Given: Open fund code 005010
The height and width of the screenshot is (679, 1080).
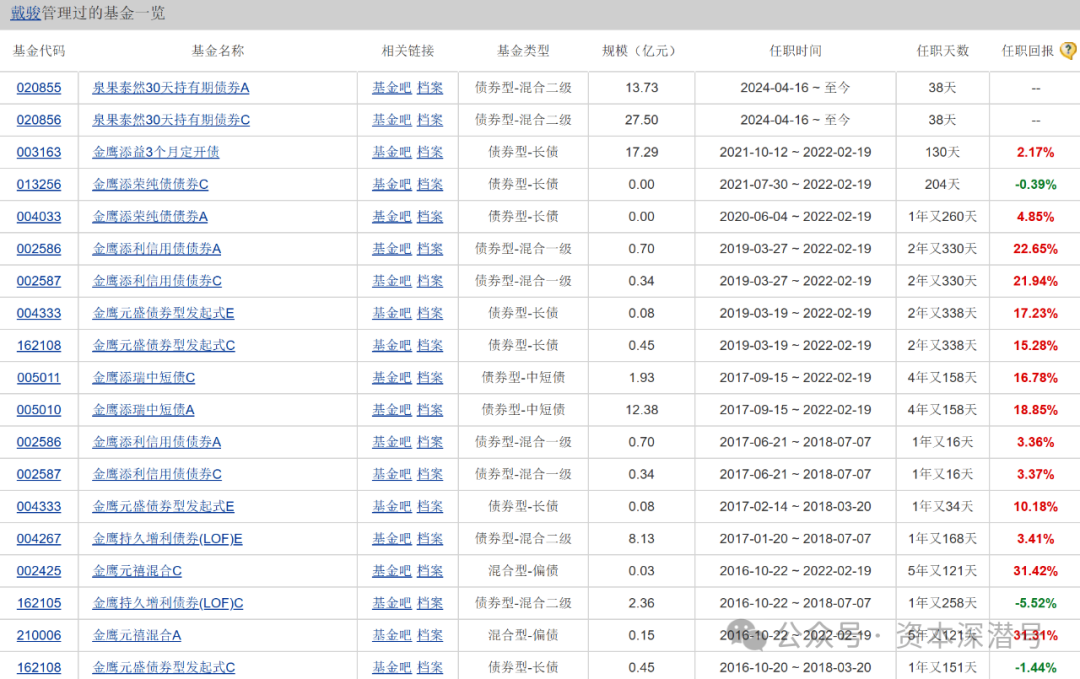Looking at the screenshot, I should tap(39, 410).
